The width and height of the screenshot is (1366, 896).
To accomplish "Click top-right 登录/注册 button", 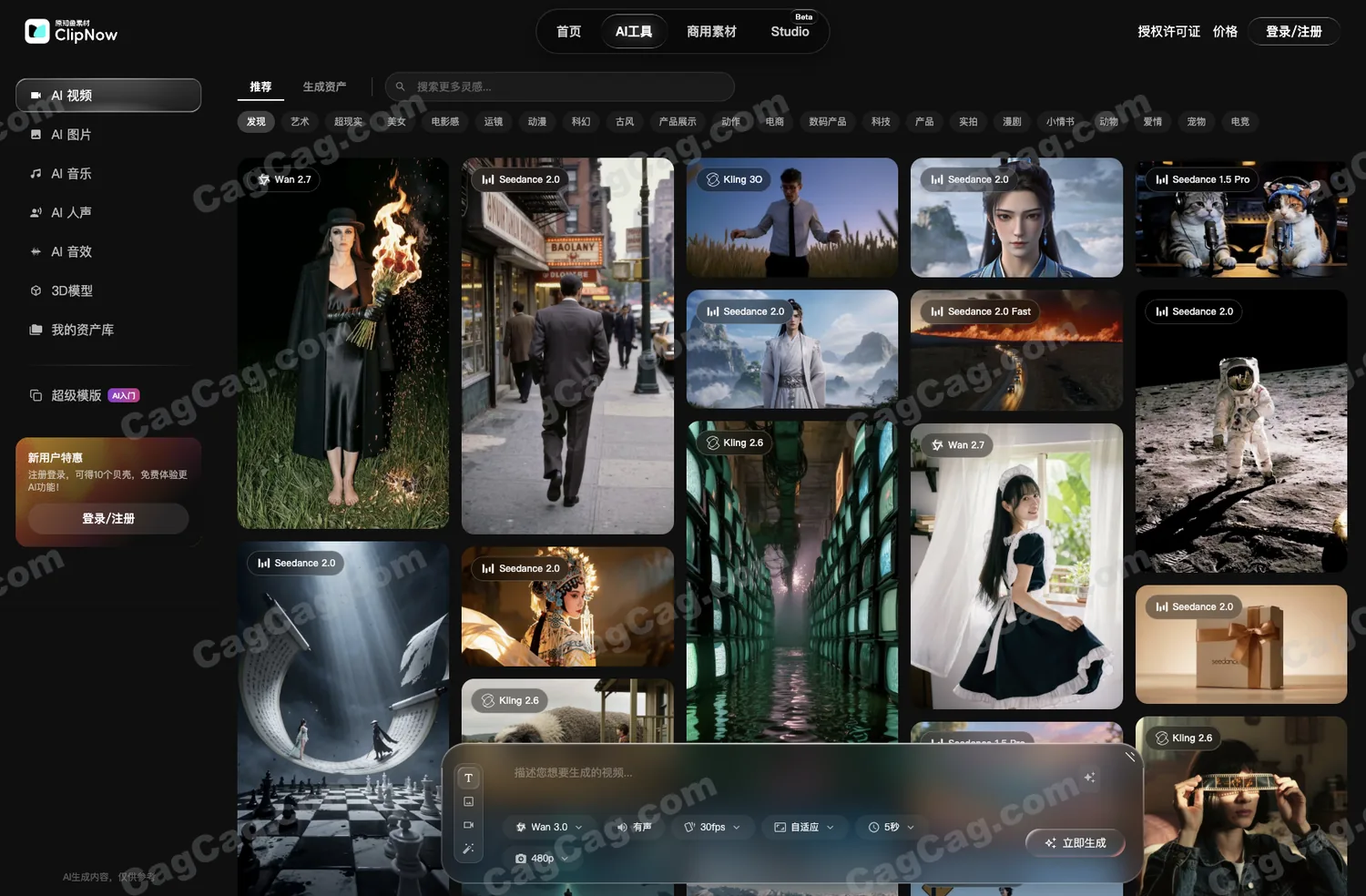I will coord(1294,32).
